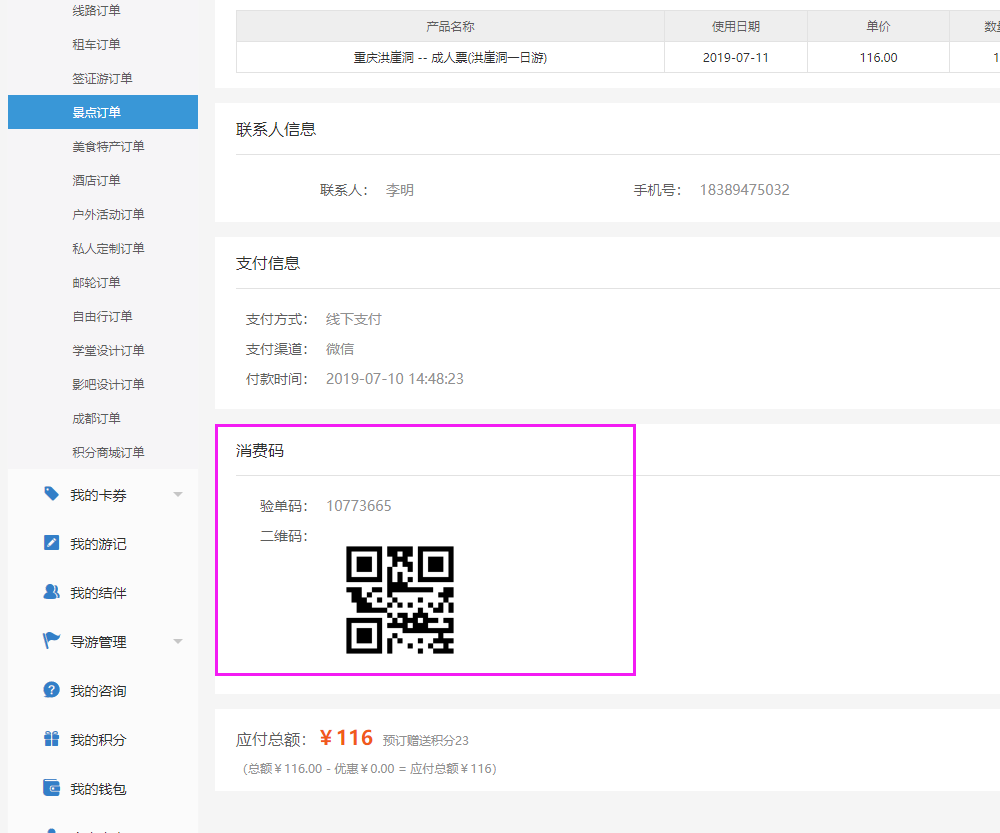Open 导游管理 via its flag icon

tap(51, 641)
